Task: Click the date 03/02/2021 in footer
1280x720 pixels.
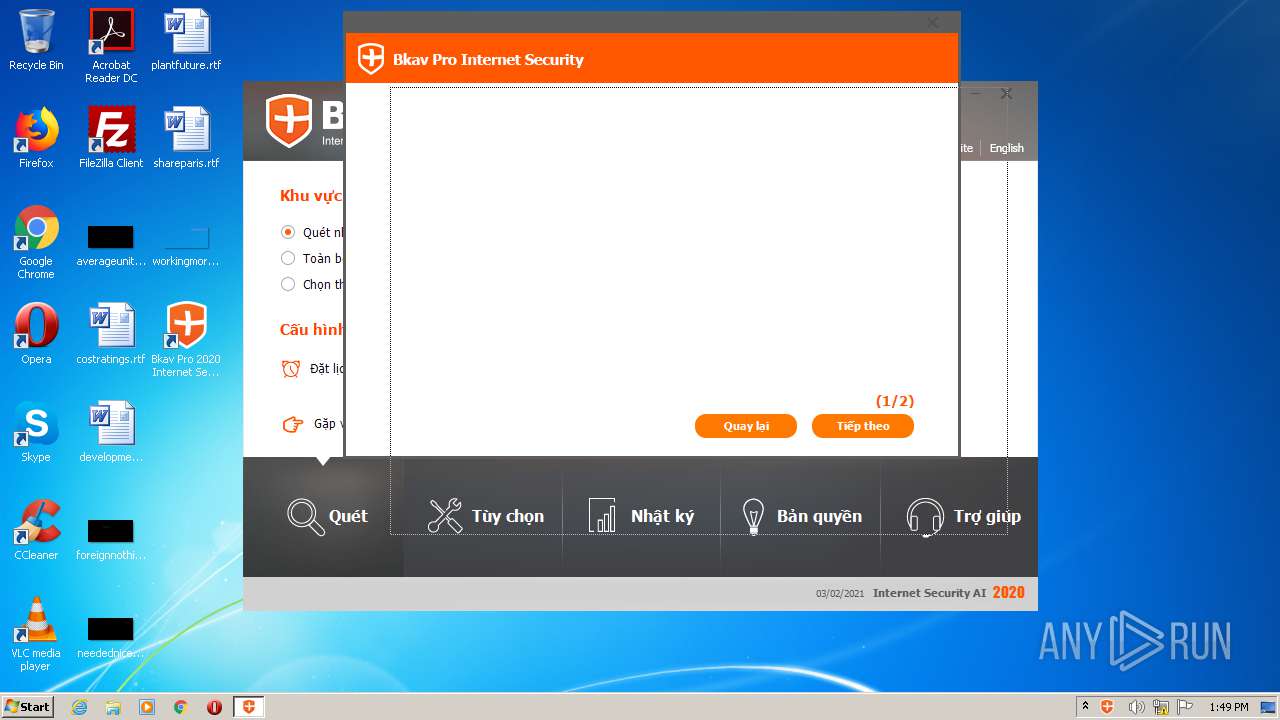Action: [840, 594]
